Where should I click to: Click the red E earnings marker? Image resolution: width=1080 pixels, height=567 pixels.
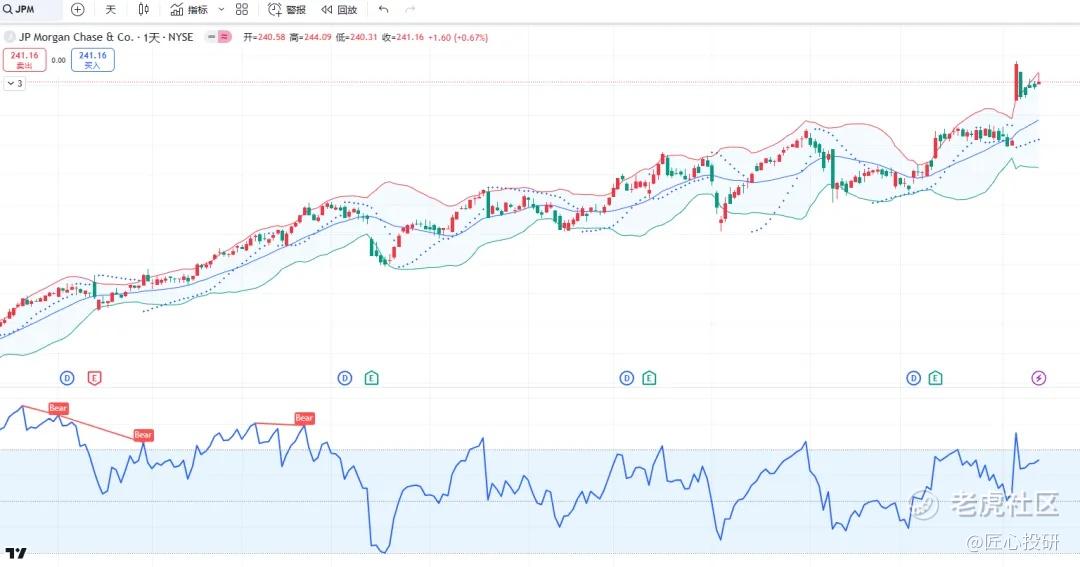coord(94,378)
